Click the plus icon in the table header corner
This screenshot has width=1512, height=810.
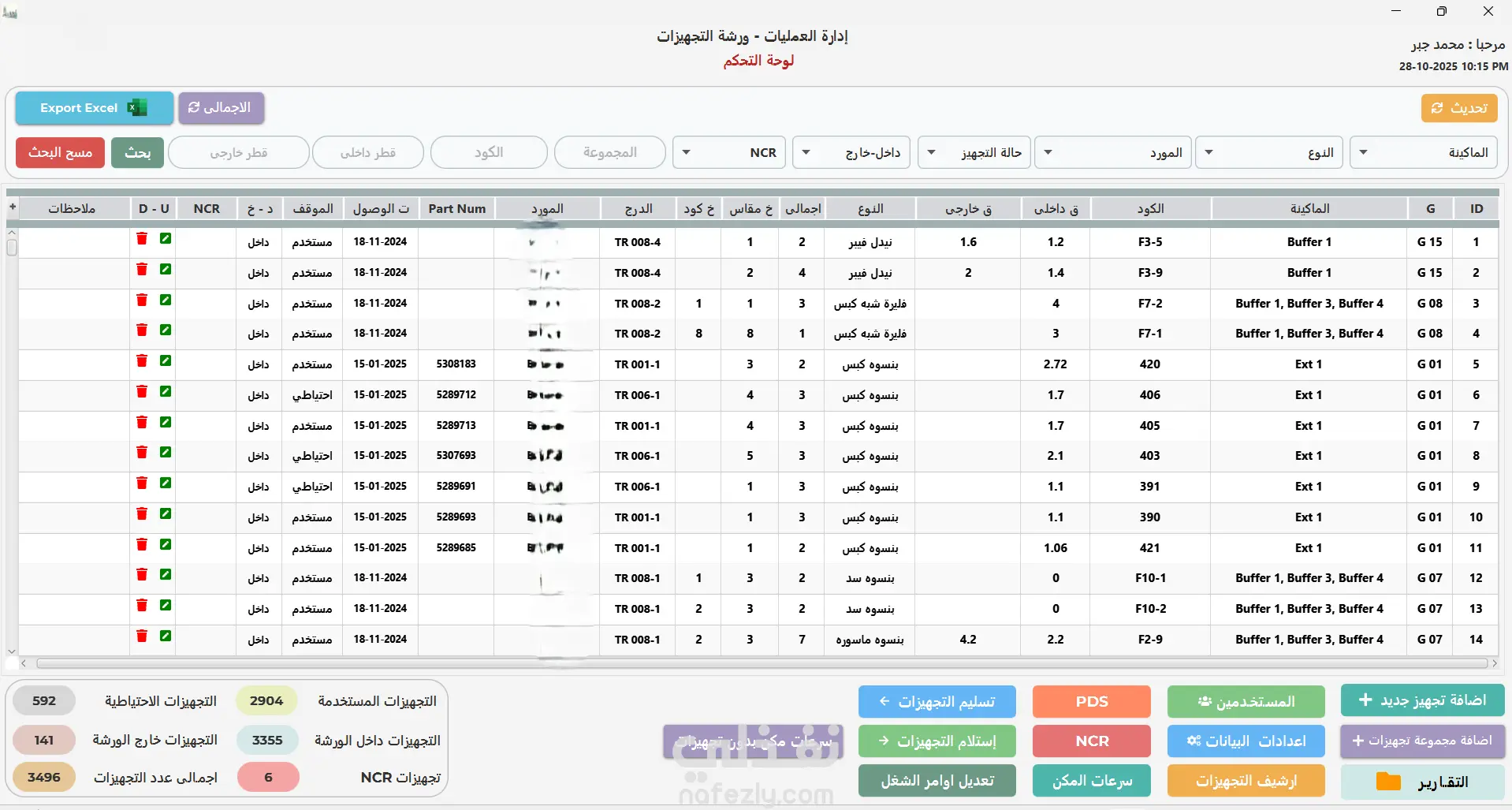point(13,207)
